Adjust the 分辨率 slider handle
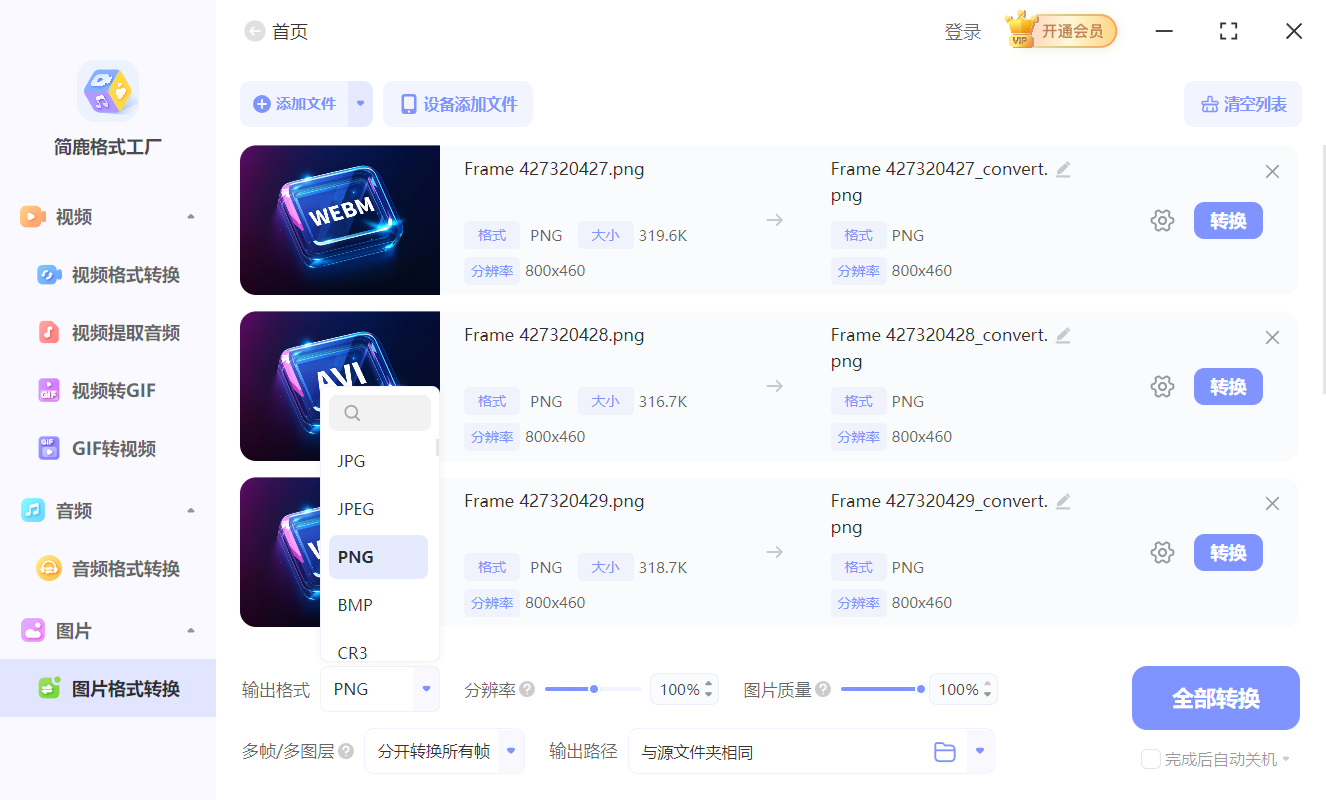The image size is (1326, 800). [x=594, y=689]
